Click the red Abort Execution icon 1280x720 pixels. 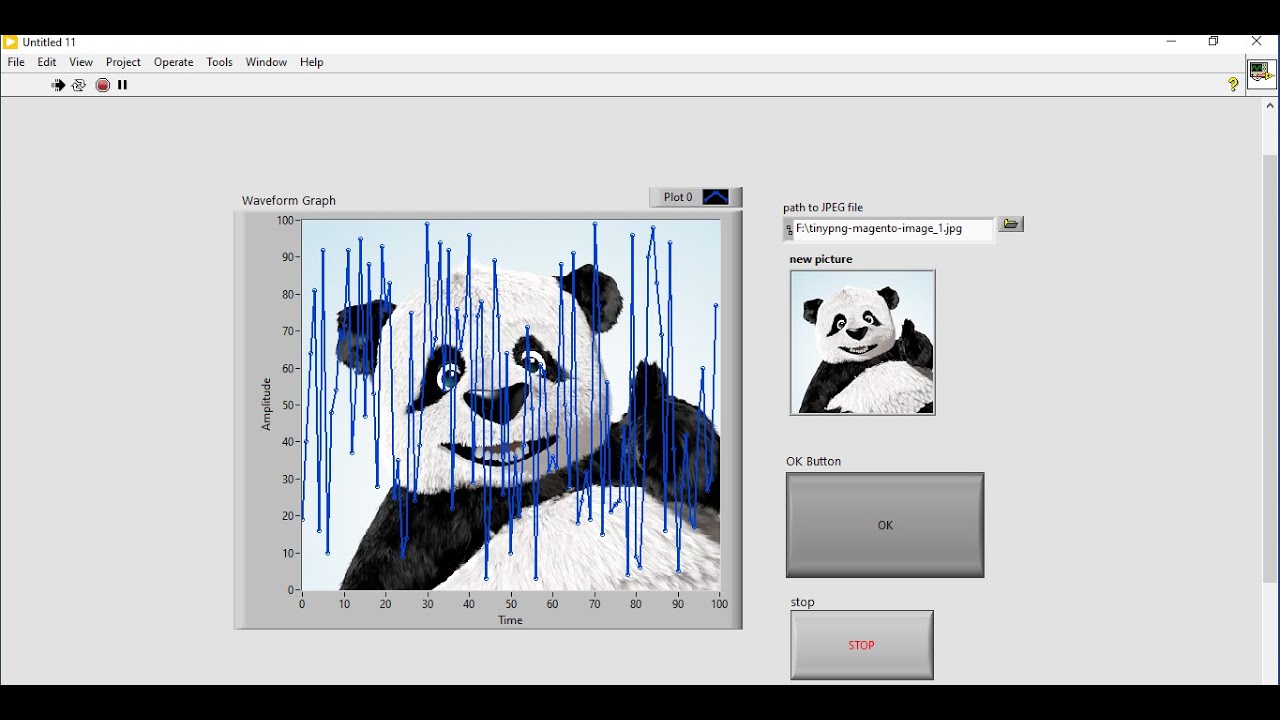[x=103, y=85]
